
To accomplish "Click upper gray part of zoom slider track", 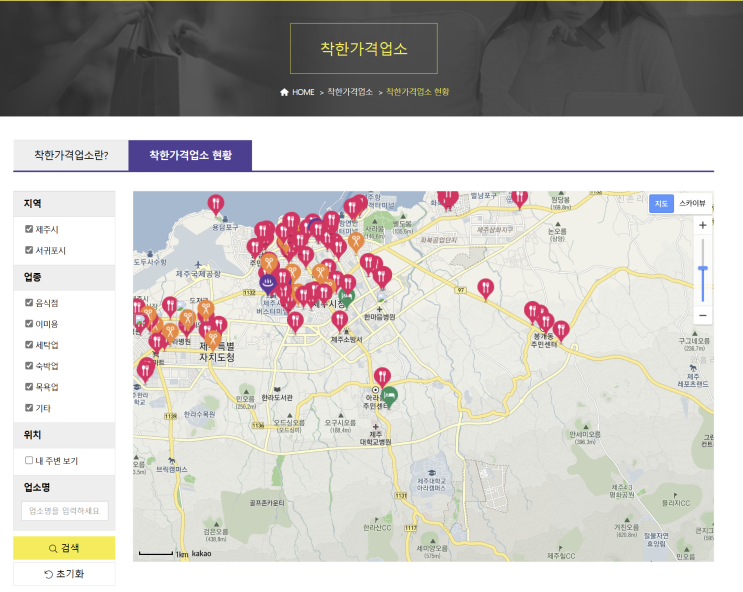I will tap(703, 253).
